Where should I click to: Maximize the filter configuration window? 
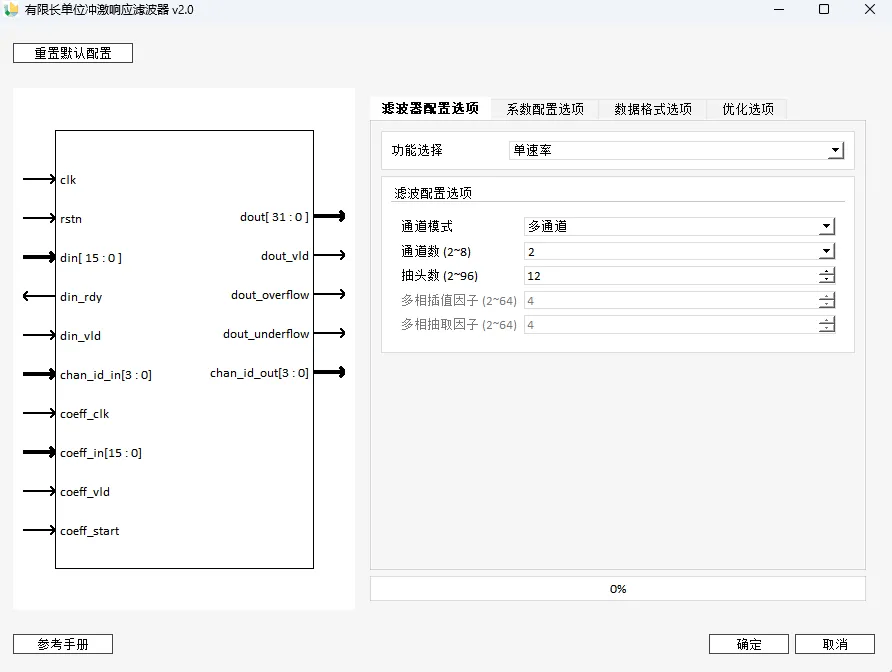click(x=824, y=10)
